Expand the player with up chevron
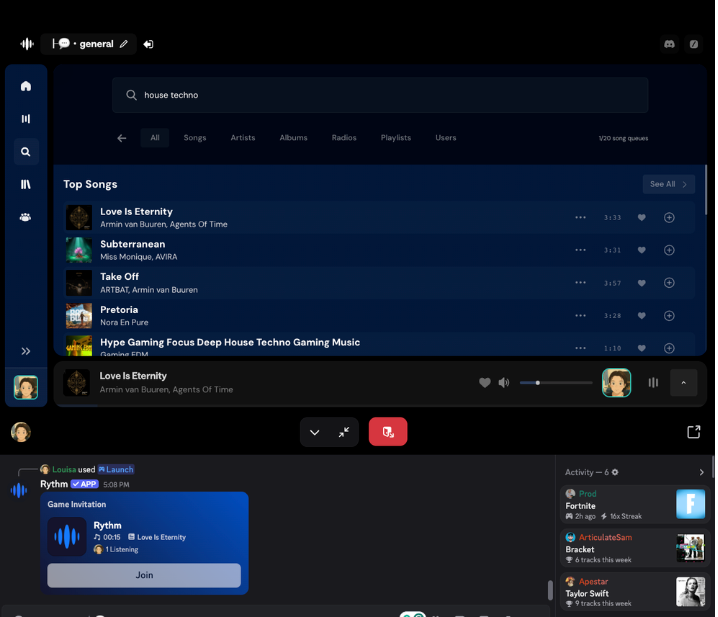 (x=683, y=382)
